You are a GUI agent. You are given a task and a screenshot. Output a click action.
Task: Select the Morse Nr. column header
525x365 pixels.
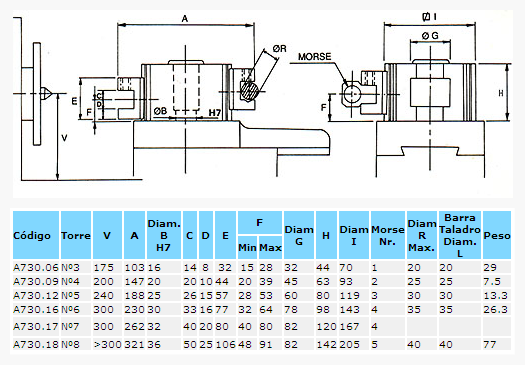(388, 235)
